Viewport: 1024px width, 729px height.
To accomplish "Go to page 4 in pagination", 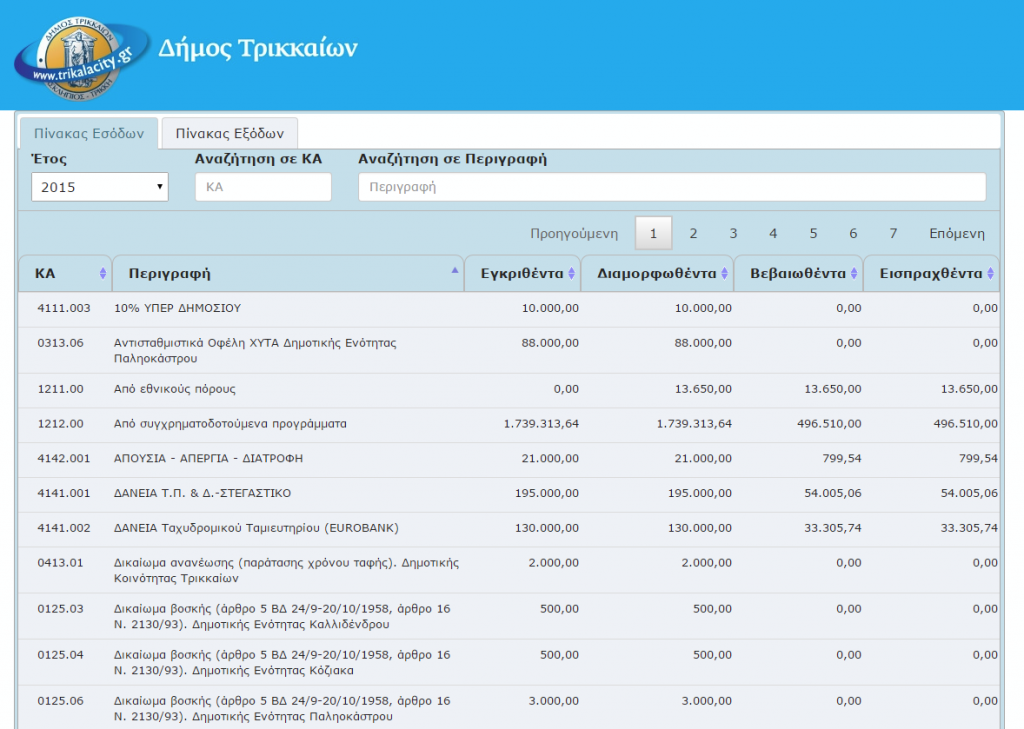I will [773, 233].
